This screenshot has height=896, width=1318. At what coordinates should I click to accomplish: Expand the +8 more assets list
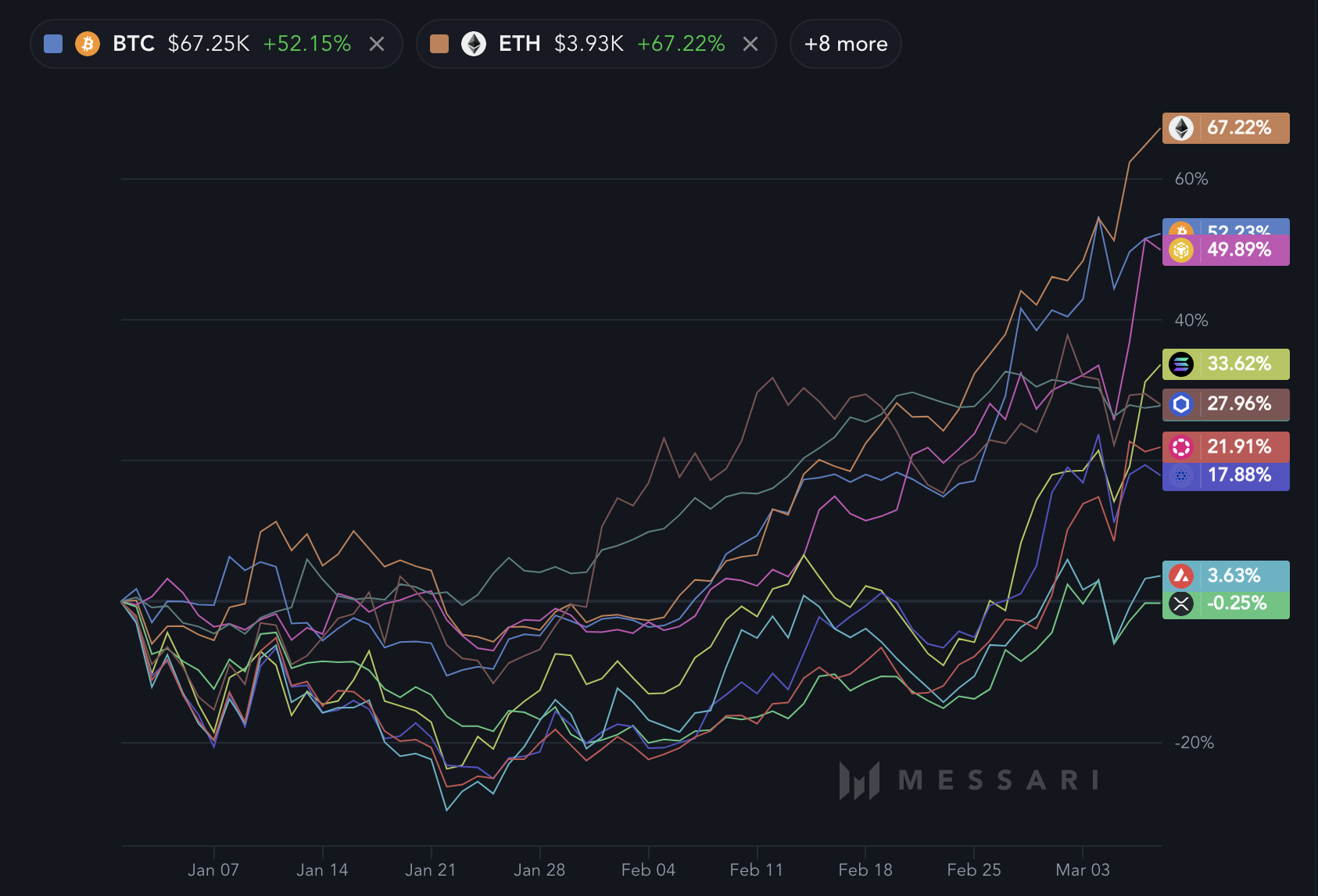[x=846, y=44]
